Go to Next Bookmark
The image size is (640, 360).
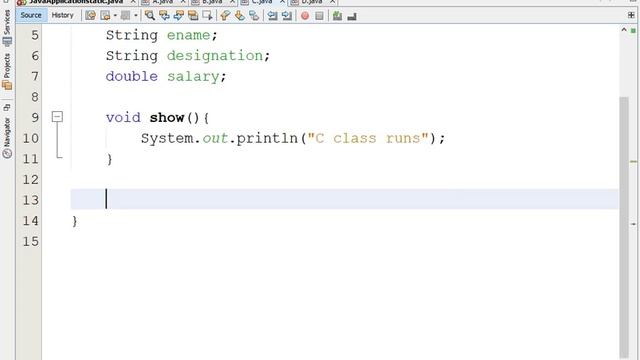coord(239,16)
